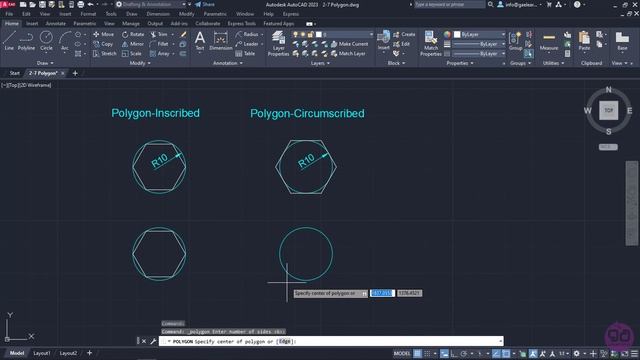
Task: Click the Measure utility
Action: coord(549,41)
